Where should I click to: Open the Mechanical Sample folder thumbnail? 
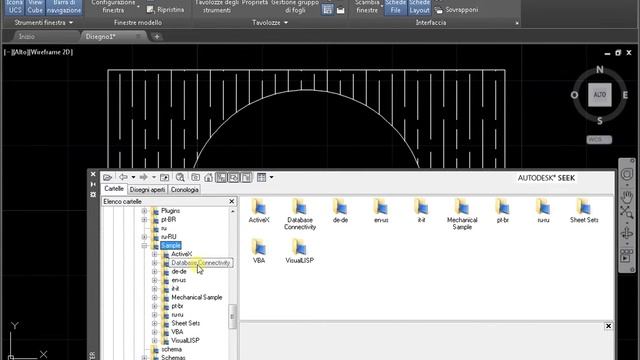pos(462,214)
